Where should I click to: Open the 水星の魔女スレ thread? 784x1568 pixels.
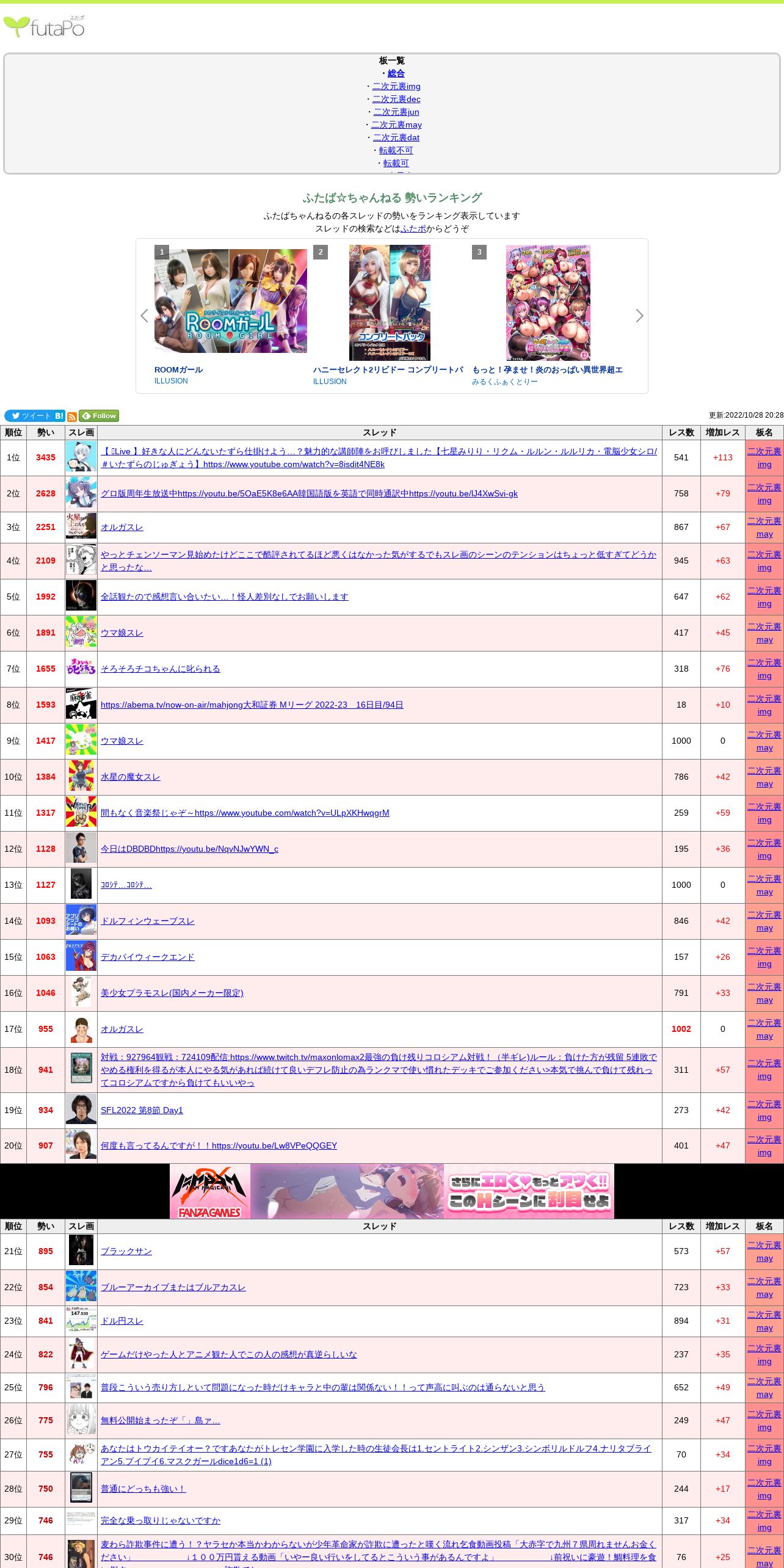(x=131, y=777)
